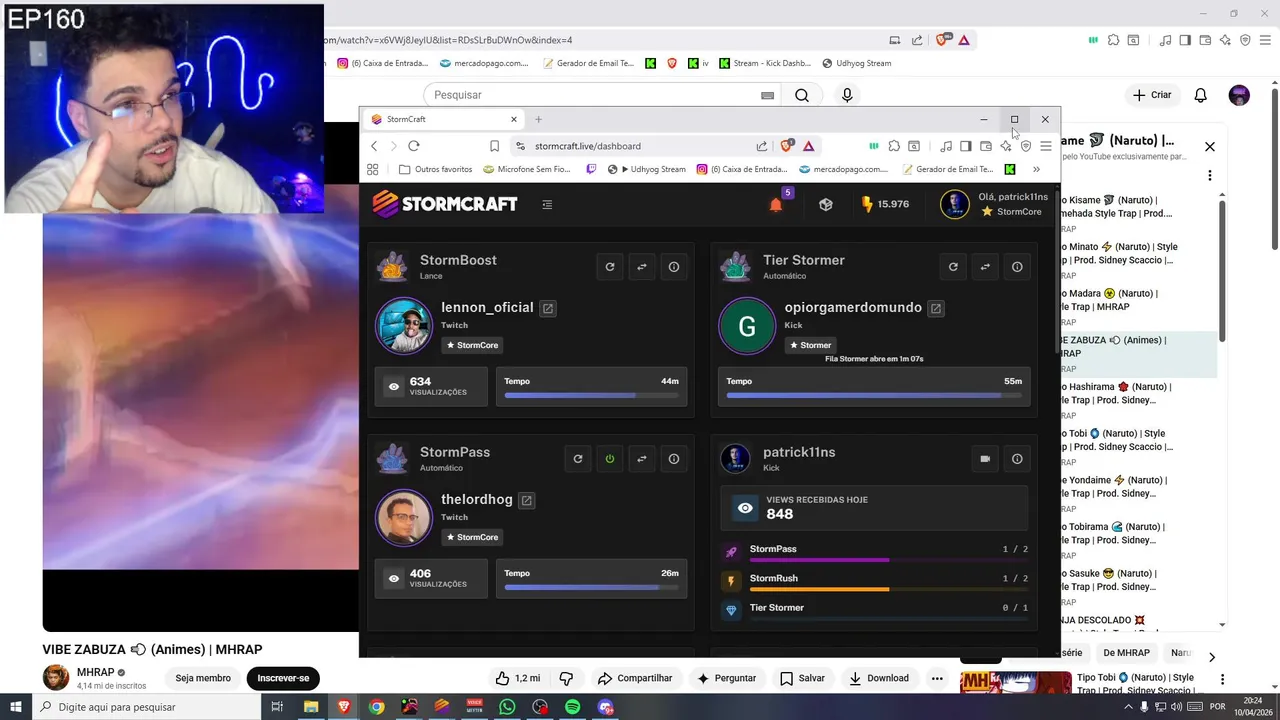This screenshot has height=720, width=1280.
Task: Click the 15.976 lightning points balance
Action: [x=885, y=204]
